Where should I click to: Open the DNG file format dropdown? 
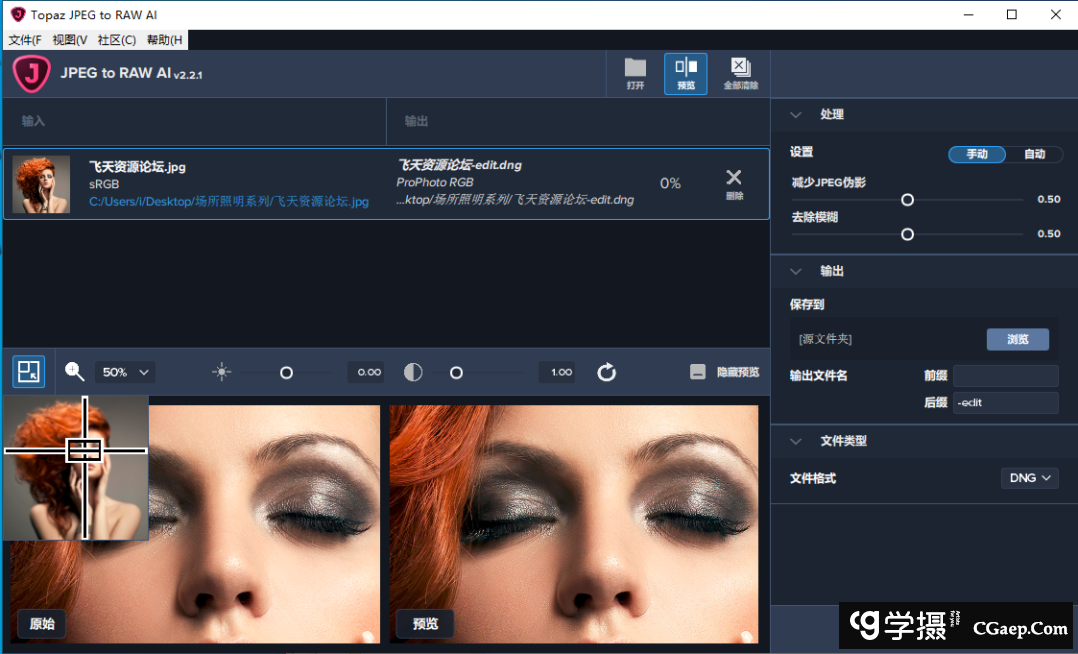click(x=1029, y=478)
